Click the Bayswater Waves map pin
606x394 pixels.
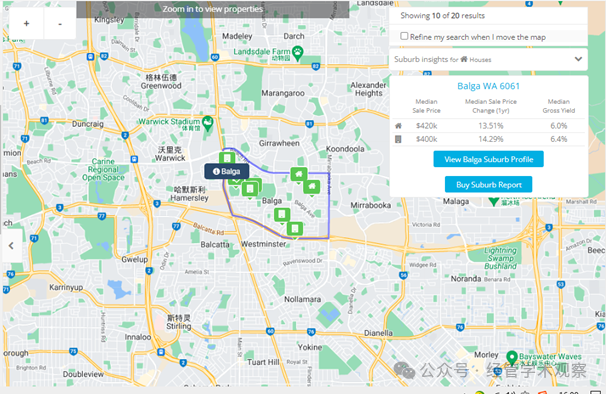click(x=512, y=358)
